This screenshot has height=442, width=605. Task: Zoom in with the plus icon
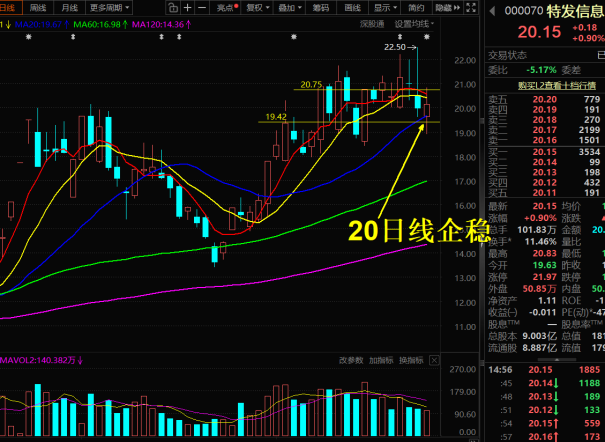coord(188,7)
